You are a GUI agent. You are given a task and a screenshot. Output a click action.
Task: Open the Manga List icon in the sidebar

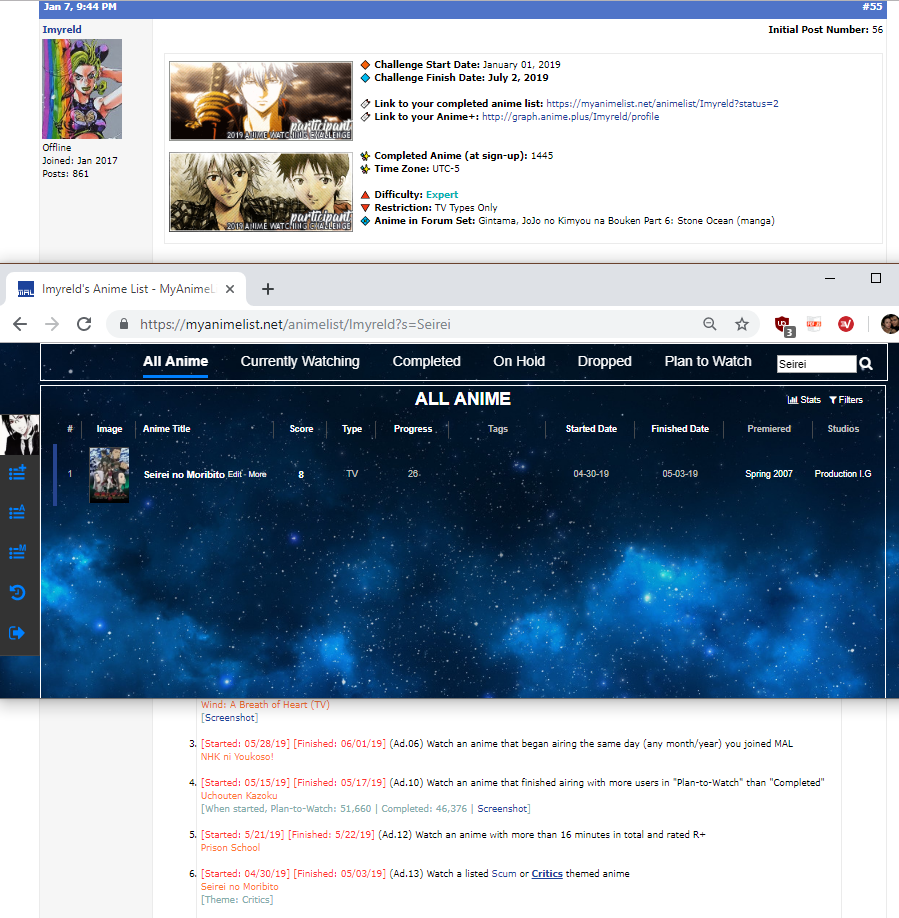click(x=18, y=551)
